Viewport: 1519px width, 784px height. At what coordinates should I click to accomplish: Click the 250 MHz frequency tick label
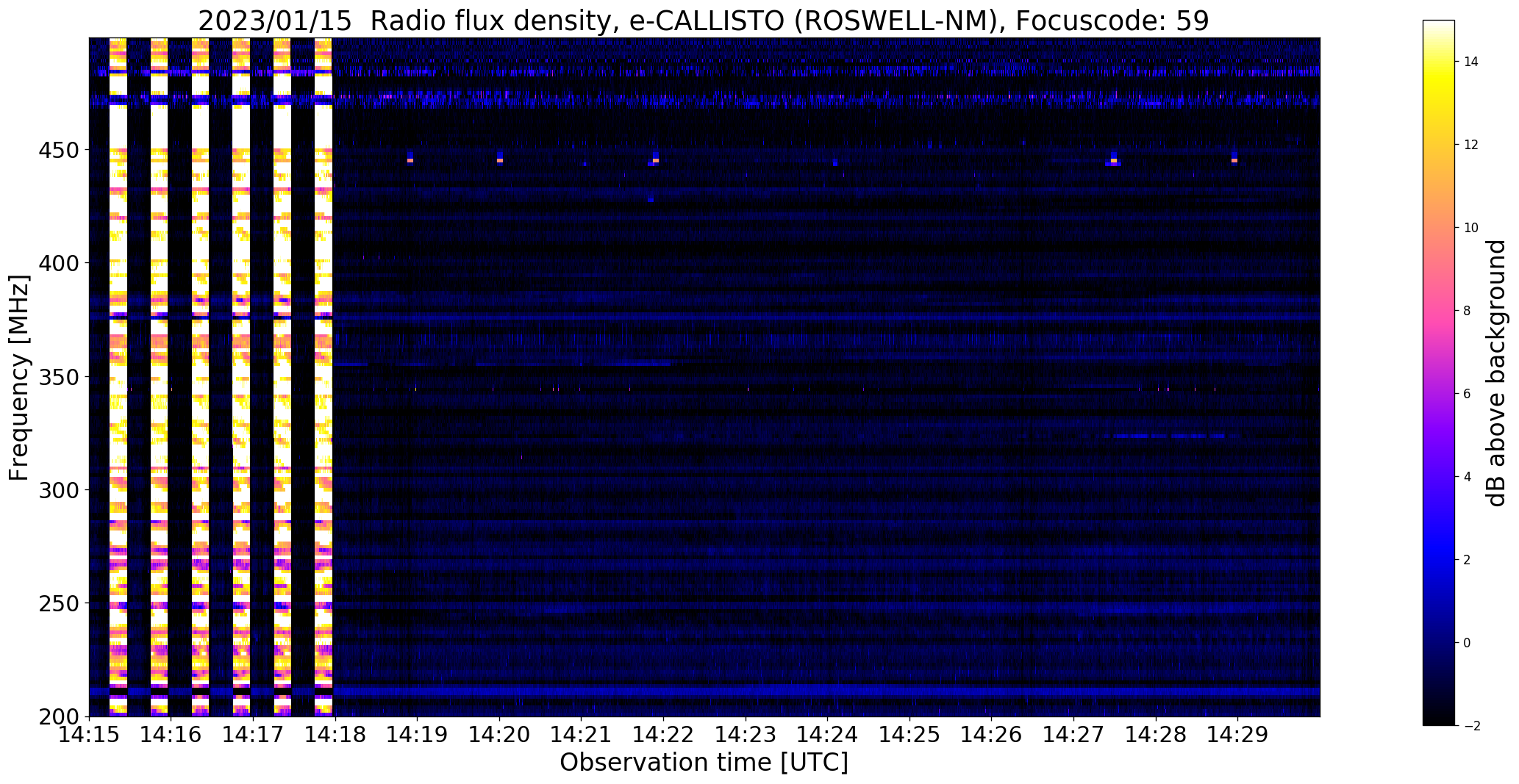(x=60, y=604)
